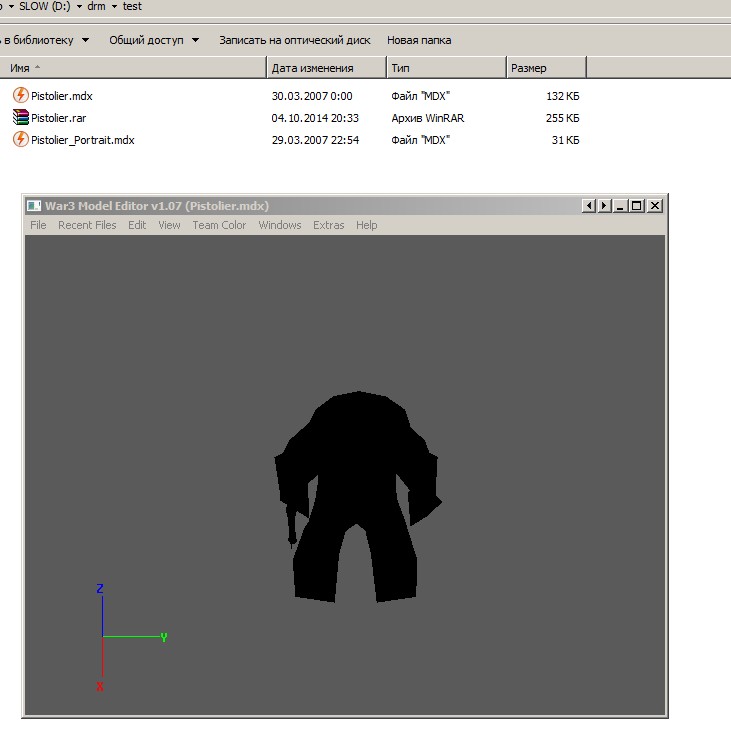731x737 pixels.
Task: Click the size 255 КБ
Action: click(x=563, y=118)
